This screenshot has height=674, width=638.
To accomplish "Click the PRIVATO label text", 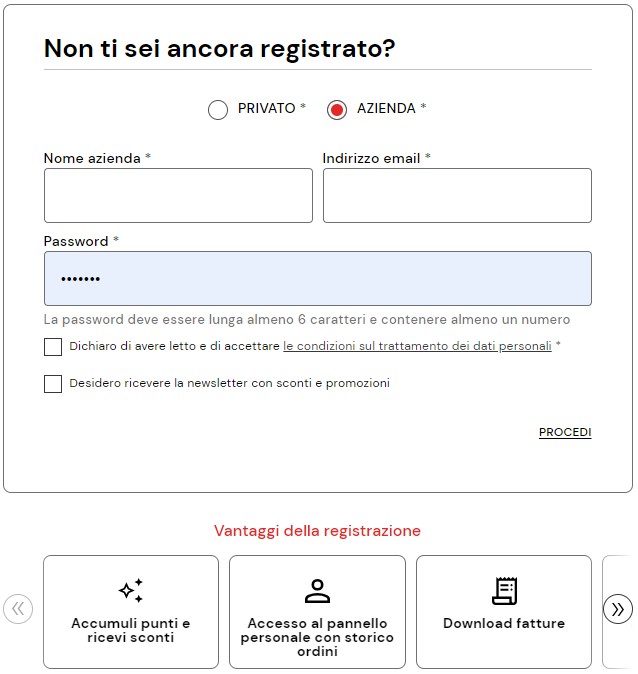I will tap(267, 108).
